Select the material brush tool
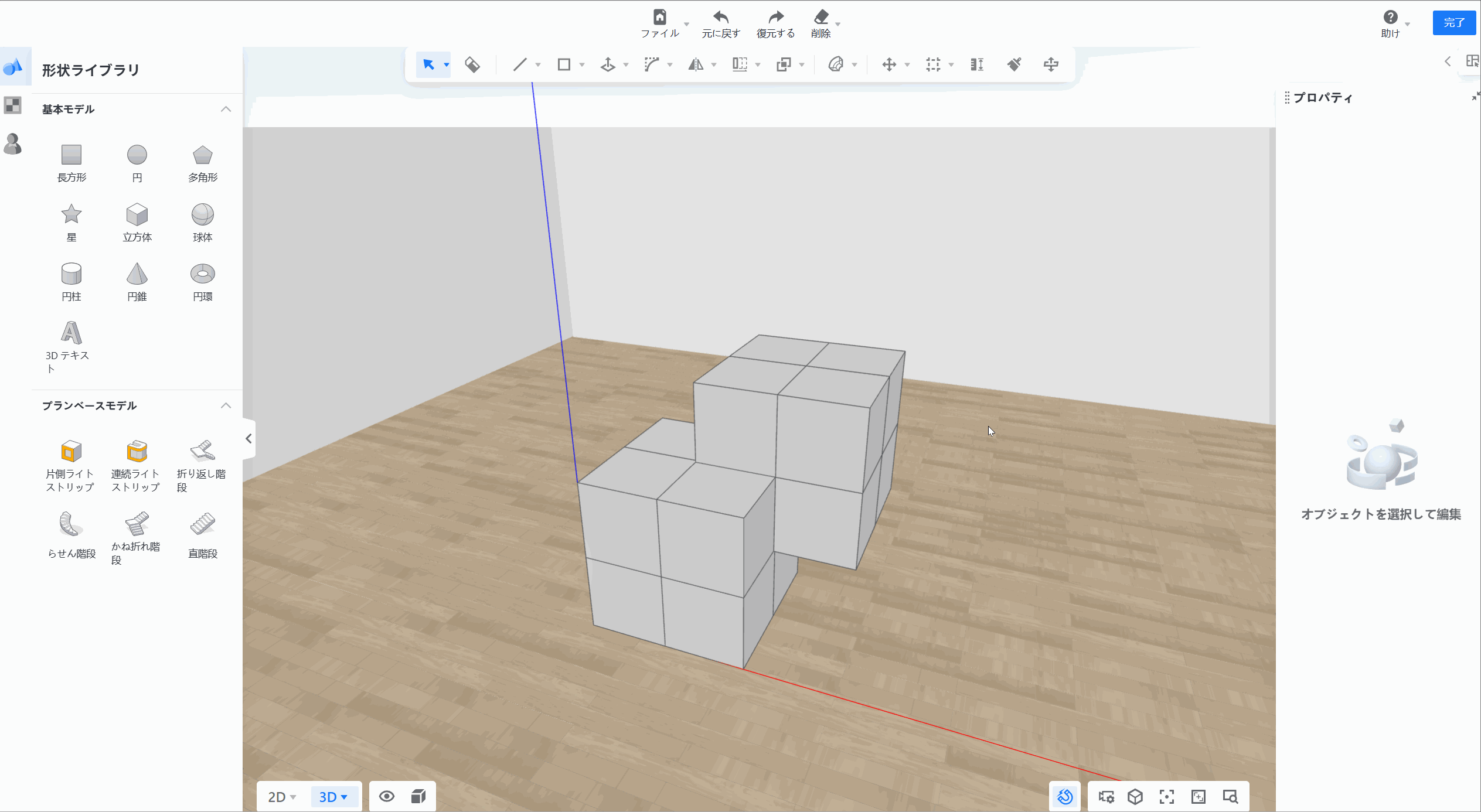Image resolution: width=1481 pixels, height=812 pixels. coord(1014,64)
